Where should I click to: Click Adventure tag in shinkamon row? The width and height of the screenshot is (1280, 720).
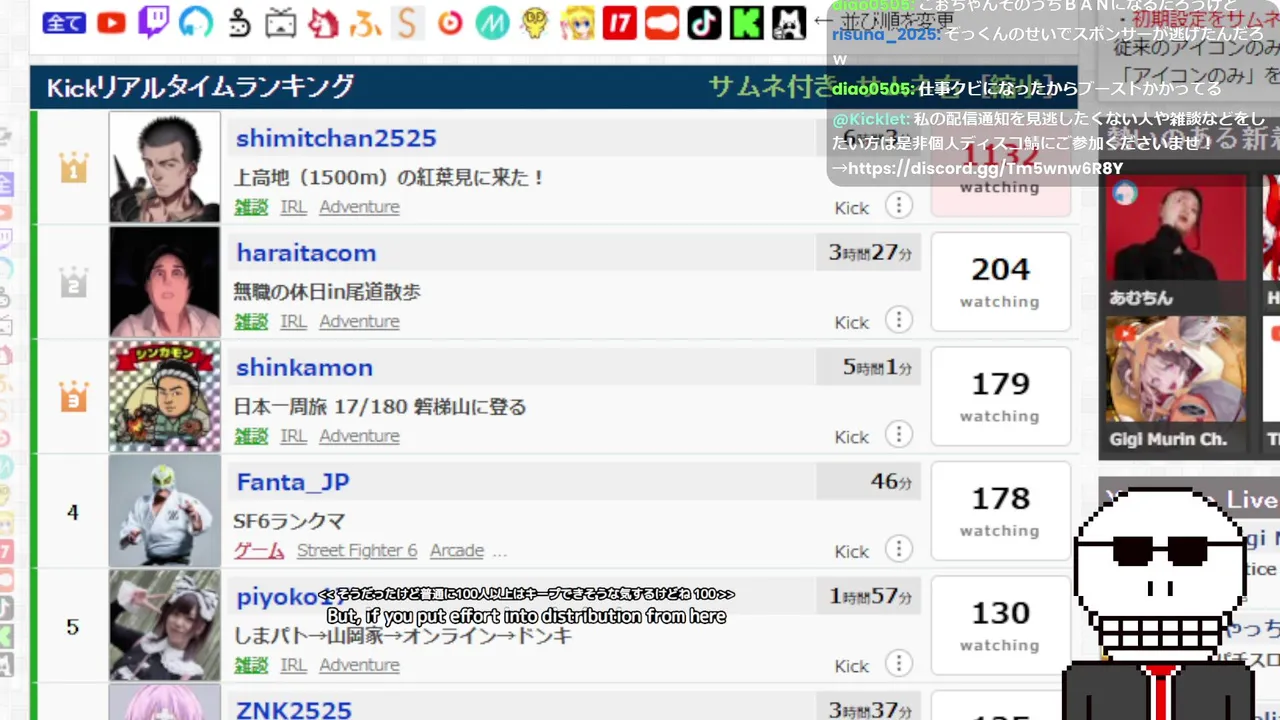tap(359, 436)
